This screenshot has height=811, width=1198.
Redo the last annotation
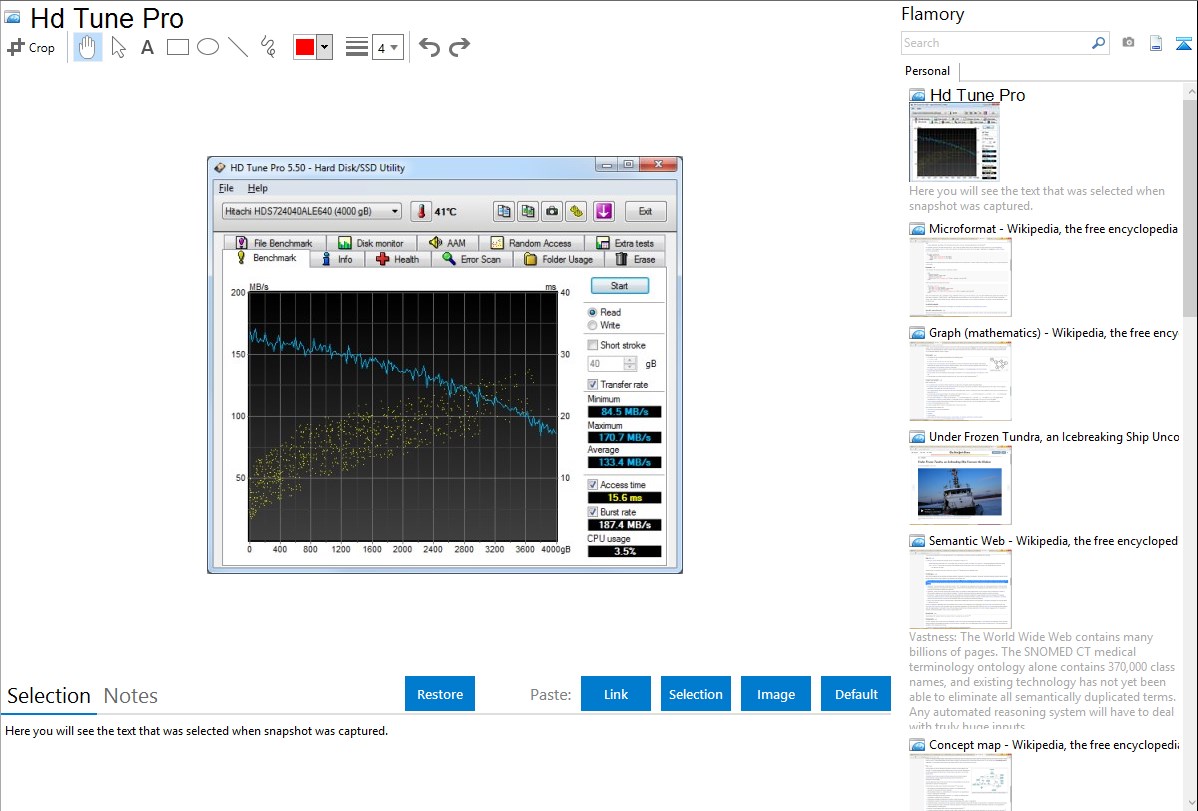tap(459, 47)
